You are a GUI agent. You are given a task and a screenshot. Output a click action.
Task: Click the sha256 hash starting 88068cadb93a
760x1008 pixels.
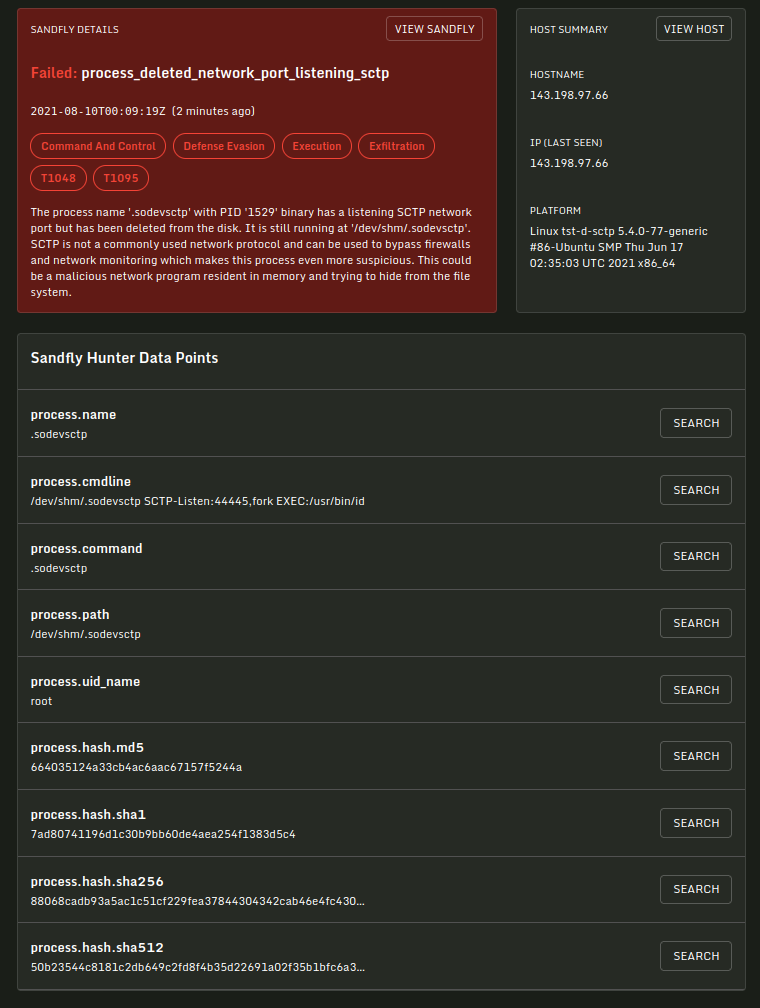pos(197,901)
